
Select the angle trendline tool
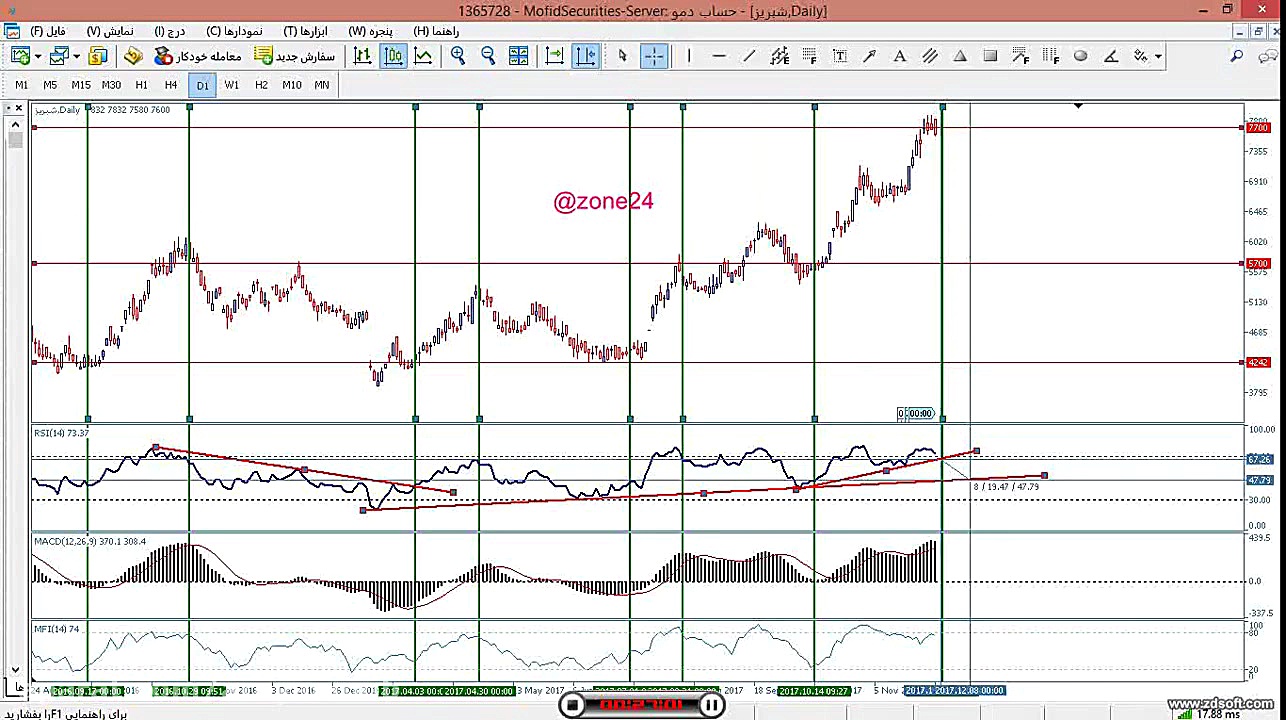coord(1110,56)
